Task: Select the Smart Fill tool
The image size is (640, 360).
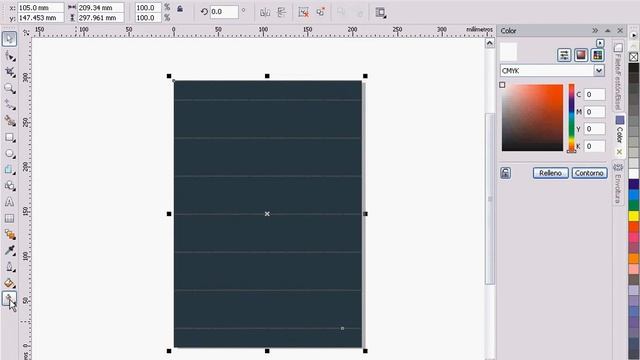Action: coord(10,121)
